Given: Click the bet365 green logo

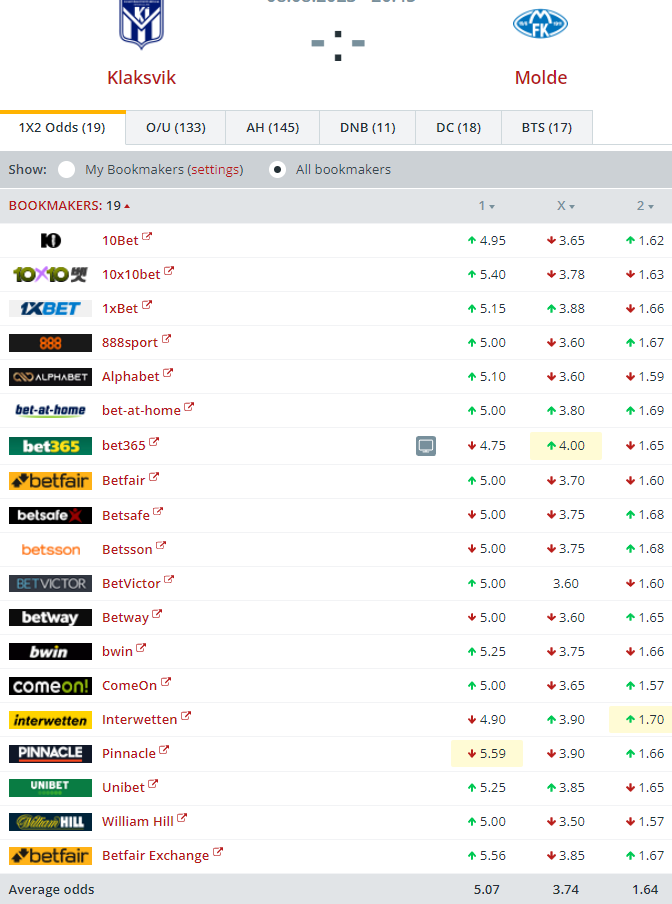Looking at the screenshot, I should [x=50, y=446].
